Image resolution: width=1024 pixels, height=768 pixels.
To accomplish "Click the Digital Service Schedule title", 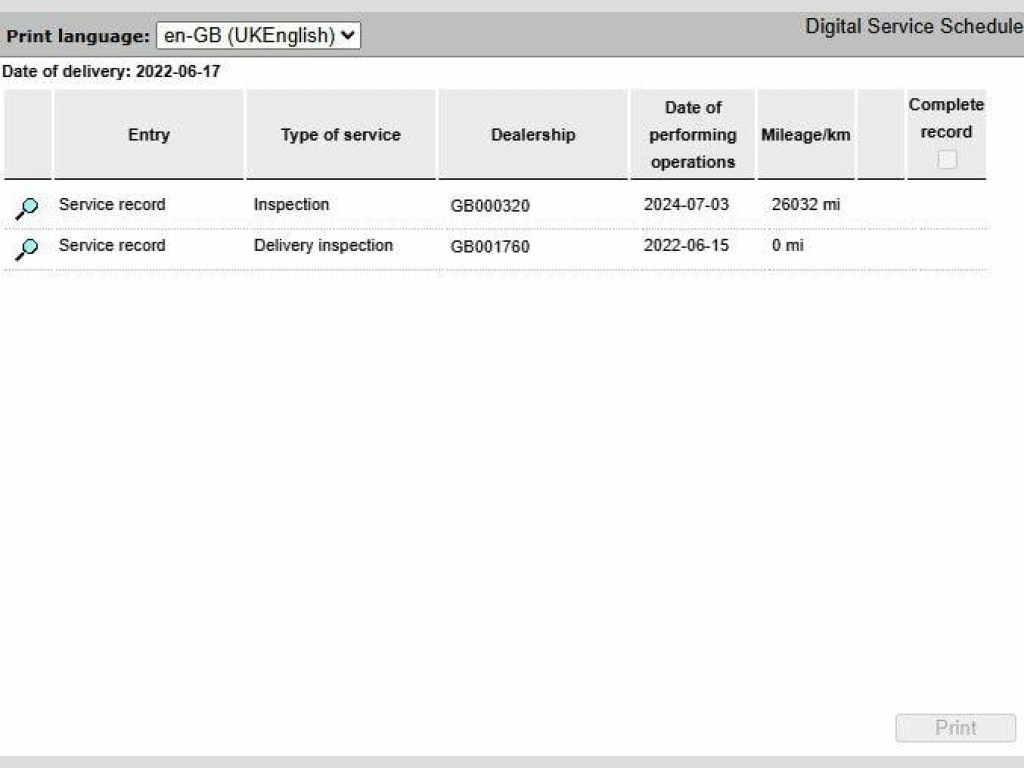I will tap(913, 27).
